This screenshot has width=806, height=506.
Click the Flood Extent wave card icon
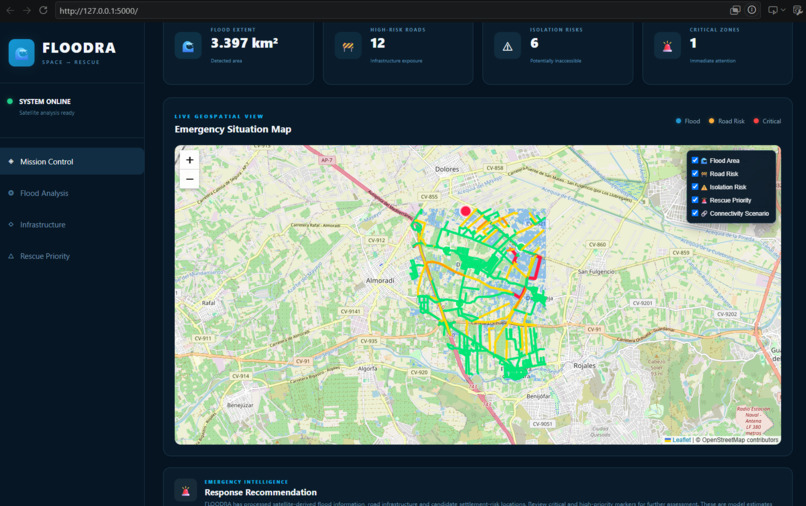(x=188, y=46)
